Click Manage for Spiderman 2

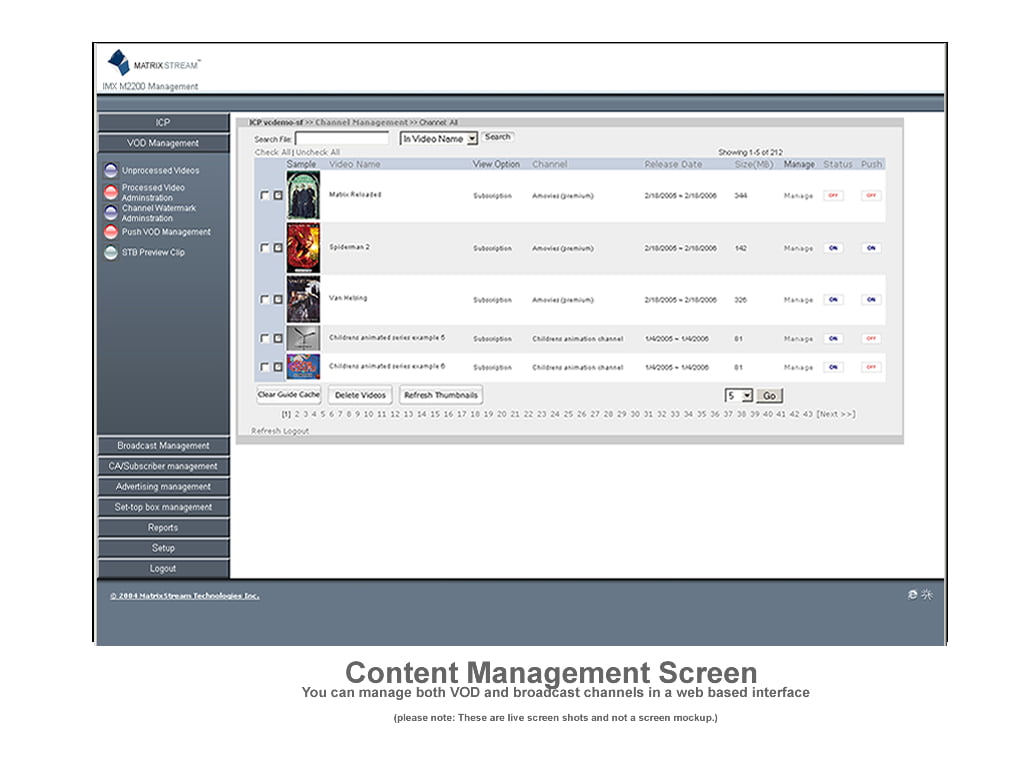click(x=798, y=248)
